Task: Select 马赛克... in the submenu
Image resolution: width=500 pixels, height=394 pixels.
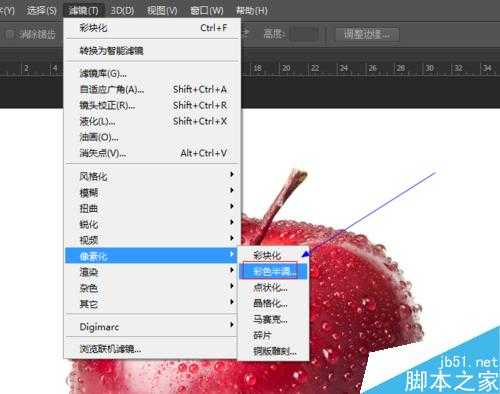Action: [273, 320]
